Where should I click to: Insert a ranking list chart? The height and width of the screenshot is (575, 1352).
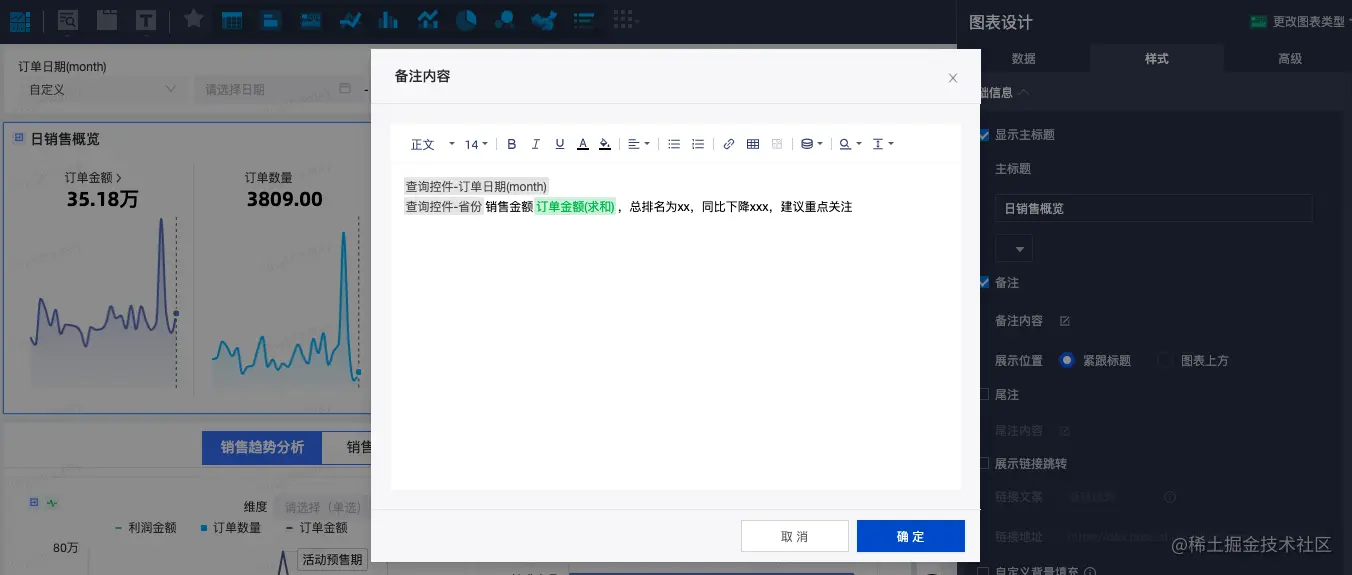[584, 19]
